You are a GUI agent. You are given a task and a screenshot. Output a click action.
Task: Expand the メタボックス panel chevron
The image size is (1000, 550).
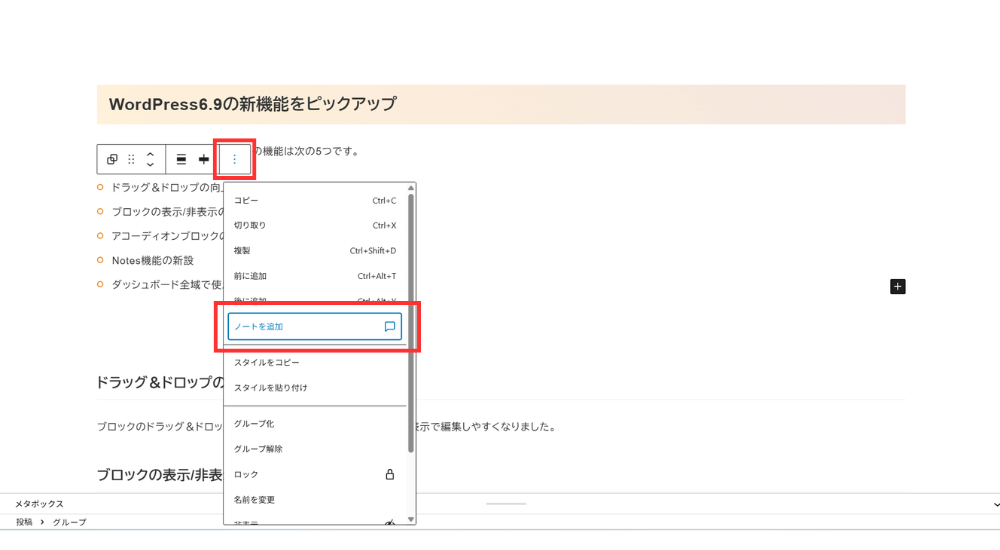click(x=996, y=504)
